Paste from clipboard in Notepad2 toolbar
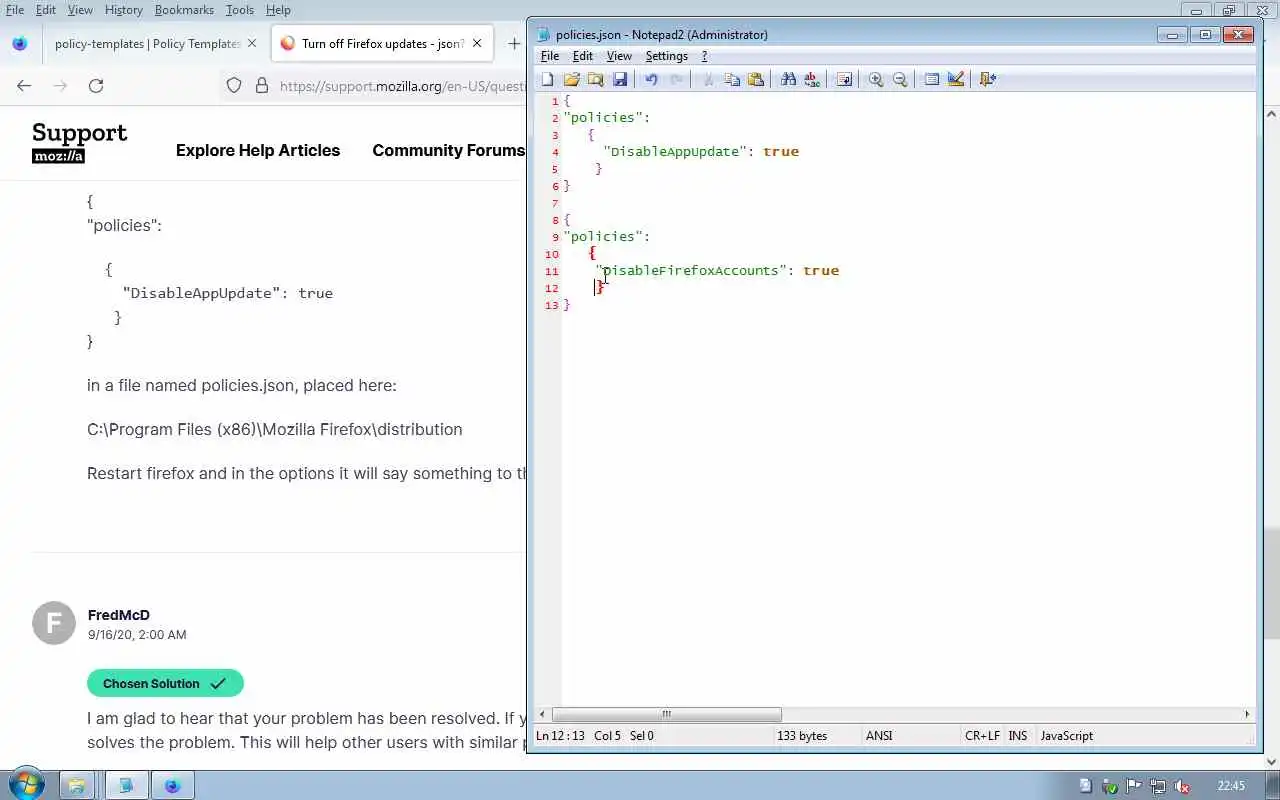Viewport: 1280px width, 800px height. (x=756, y=79)
